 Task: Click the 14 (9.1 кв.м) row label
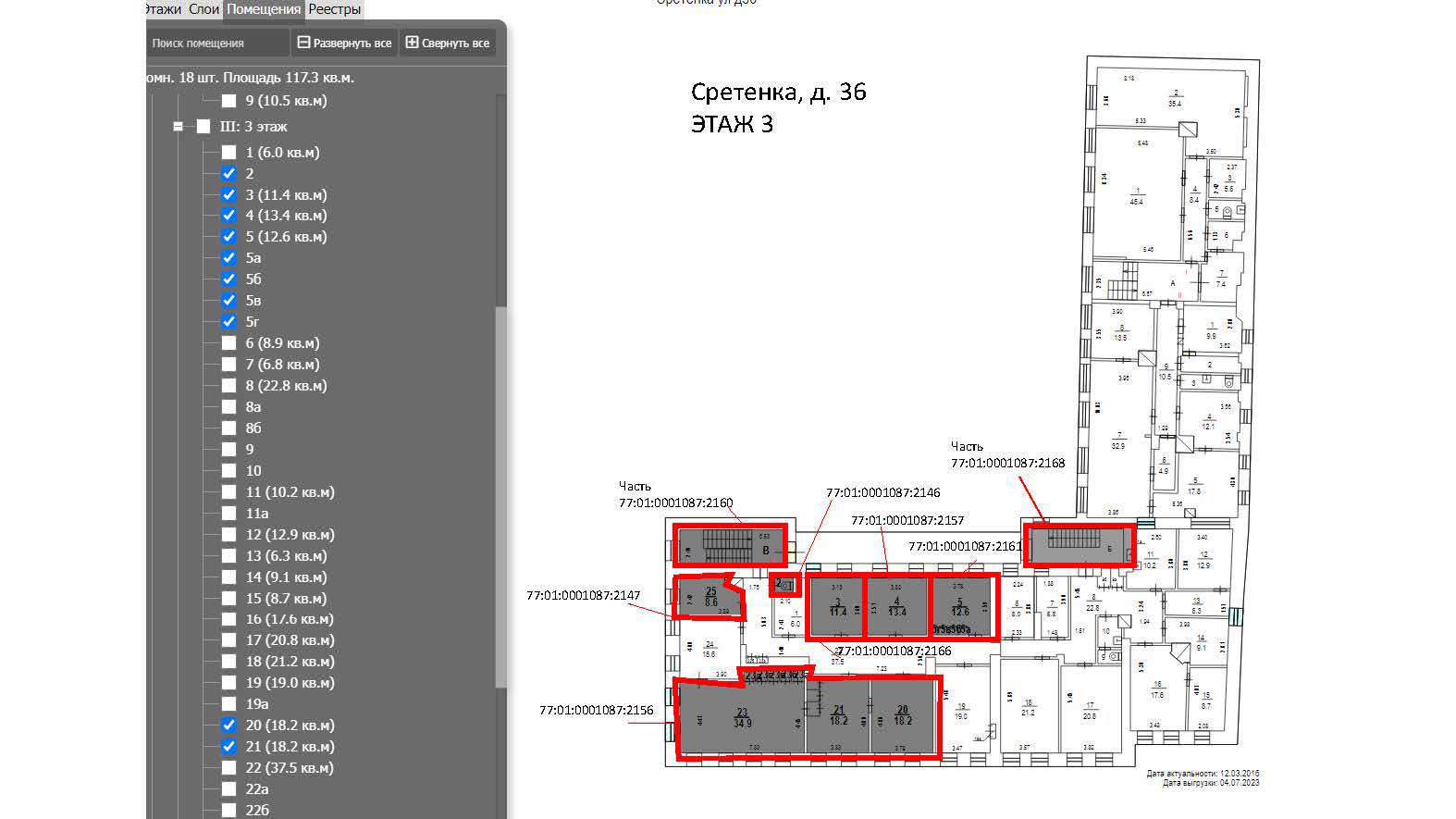(286, 577)
